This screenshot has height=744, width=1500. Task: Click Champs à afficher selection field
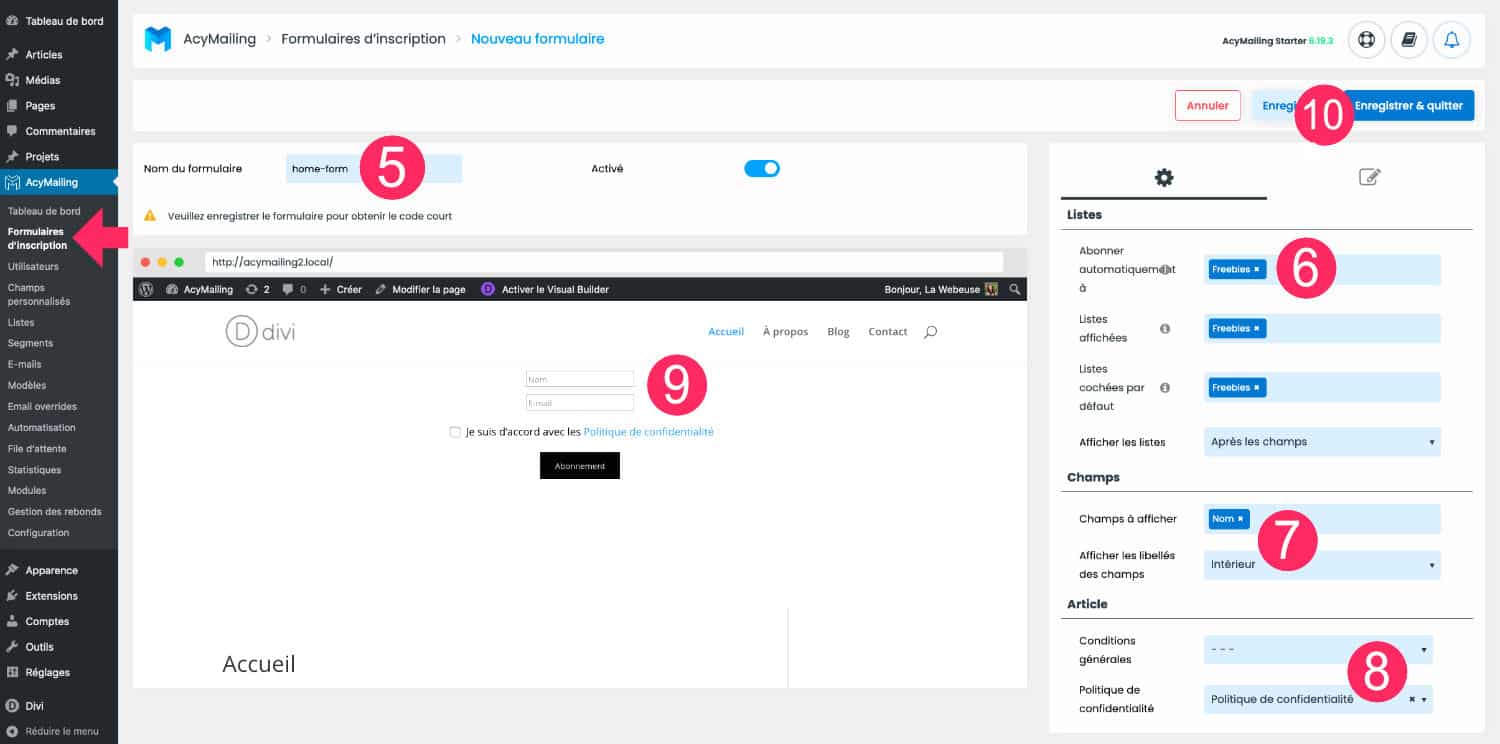1322,518
